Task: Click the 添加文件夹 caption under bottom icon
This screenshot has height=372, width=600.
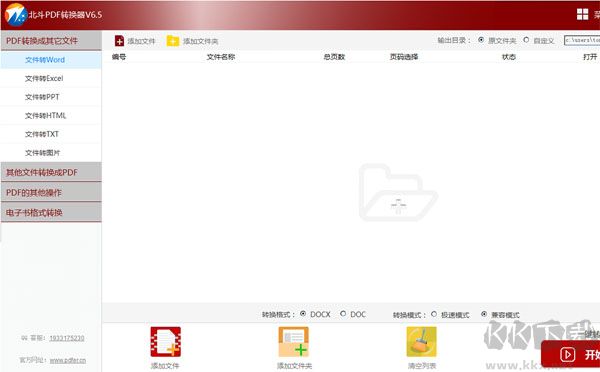Action: coord(294,365)
